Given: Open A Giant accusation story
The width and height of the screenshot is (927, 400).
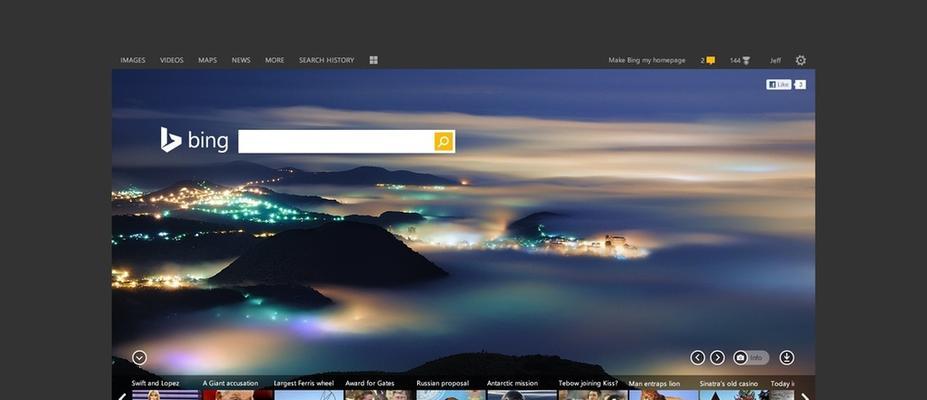Looking at the screenshot, I should [238, 389].
